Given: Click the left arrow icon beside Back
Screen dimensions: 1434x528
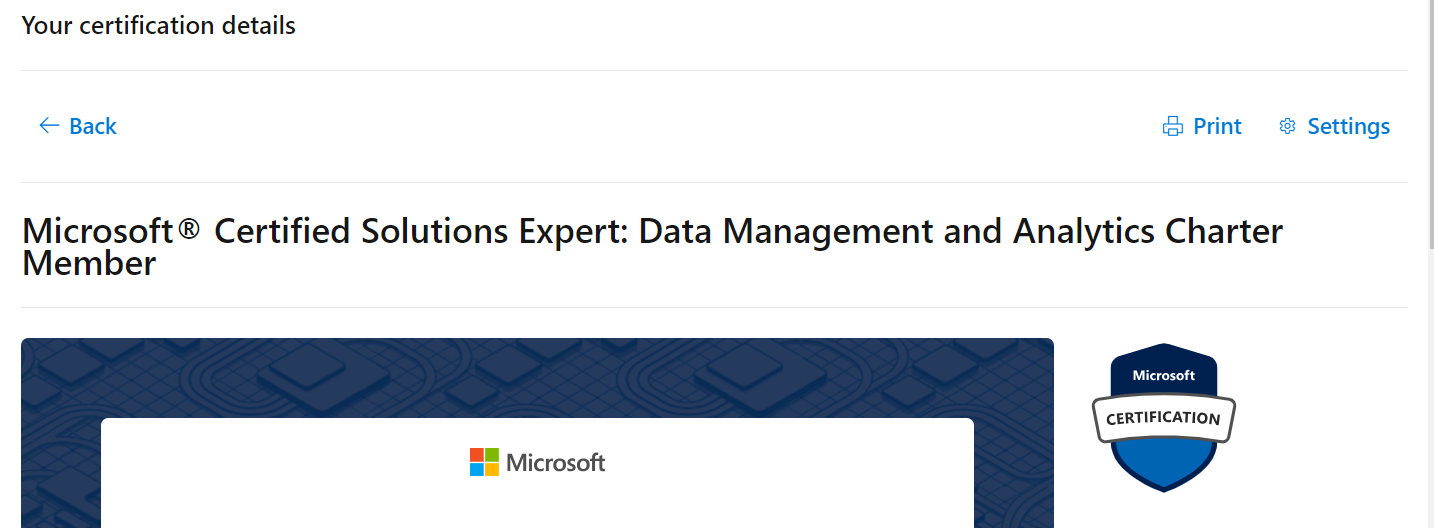Looking at the screenshot, I should 49,126.
